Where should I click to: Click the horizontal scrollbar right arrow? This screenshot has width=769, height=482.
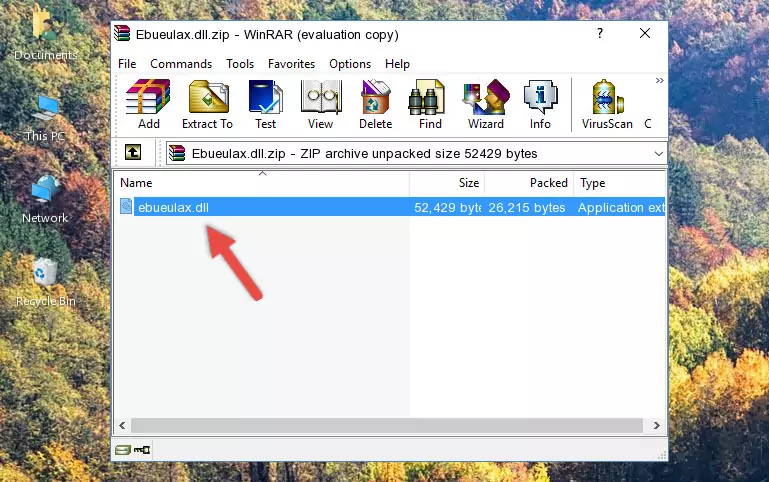point(656,425)
